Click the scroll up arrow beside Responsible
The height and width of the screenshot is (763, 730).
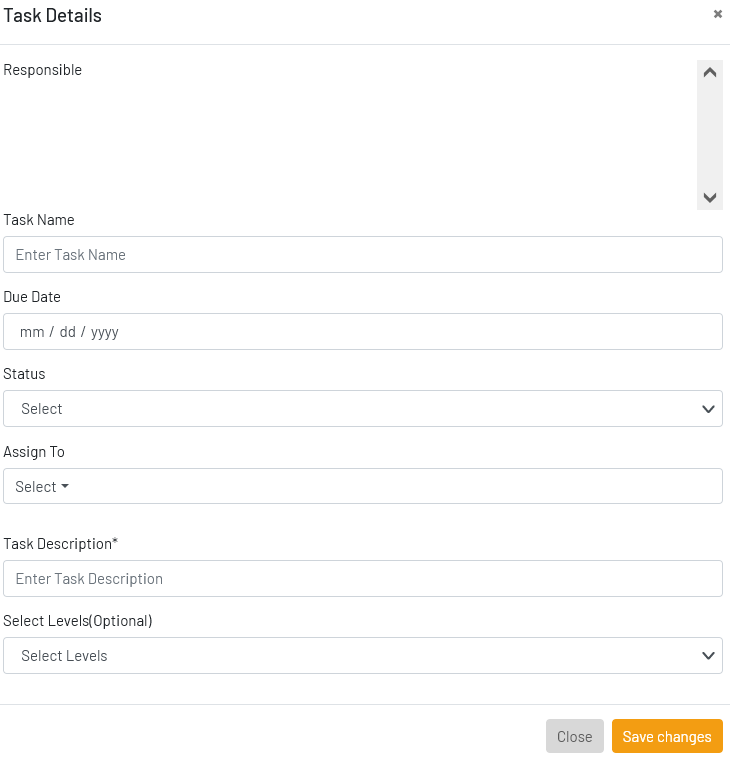710,73
